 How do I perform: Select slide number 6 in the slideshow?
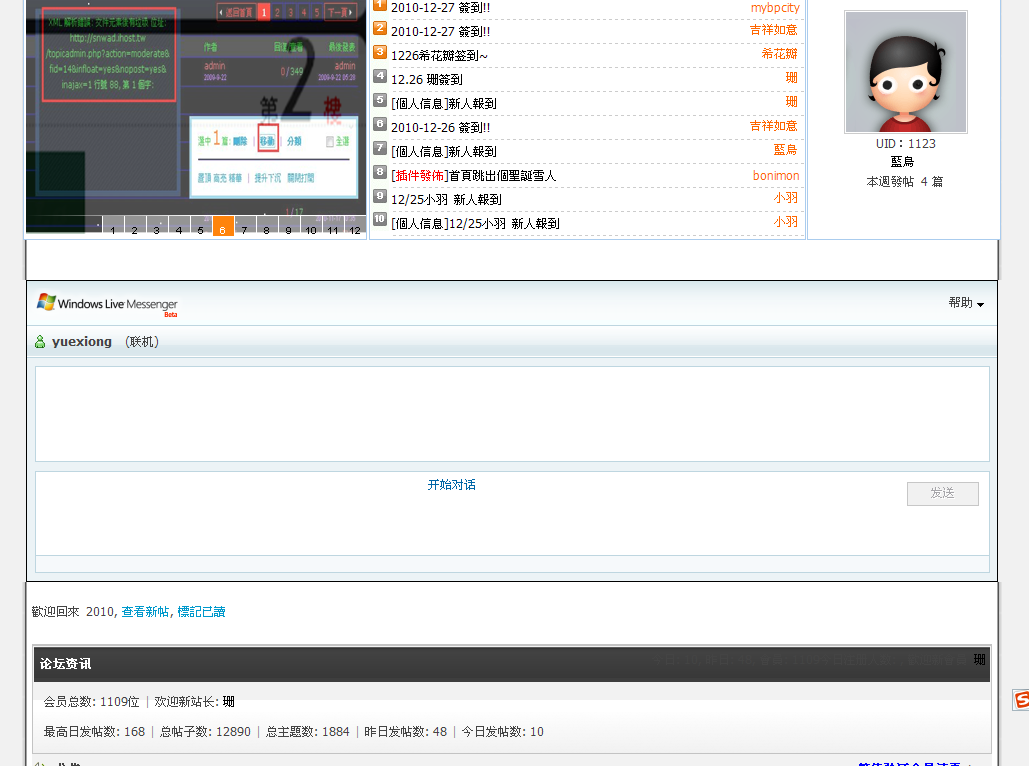[x=223, y=229]
